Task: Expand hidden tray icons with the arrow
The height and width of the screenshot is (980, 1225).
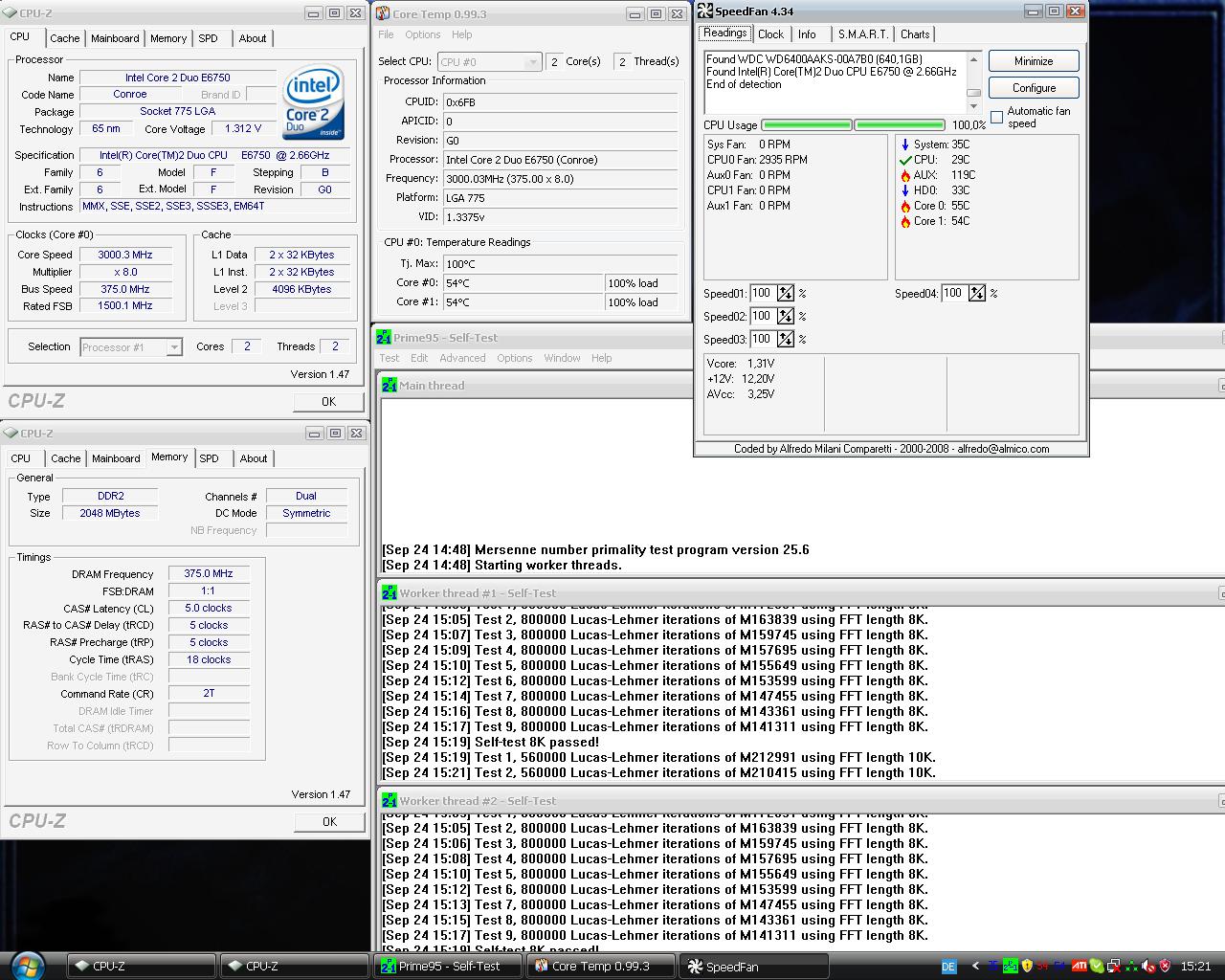Action: (975, 967)
